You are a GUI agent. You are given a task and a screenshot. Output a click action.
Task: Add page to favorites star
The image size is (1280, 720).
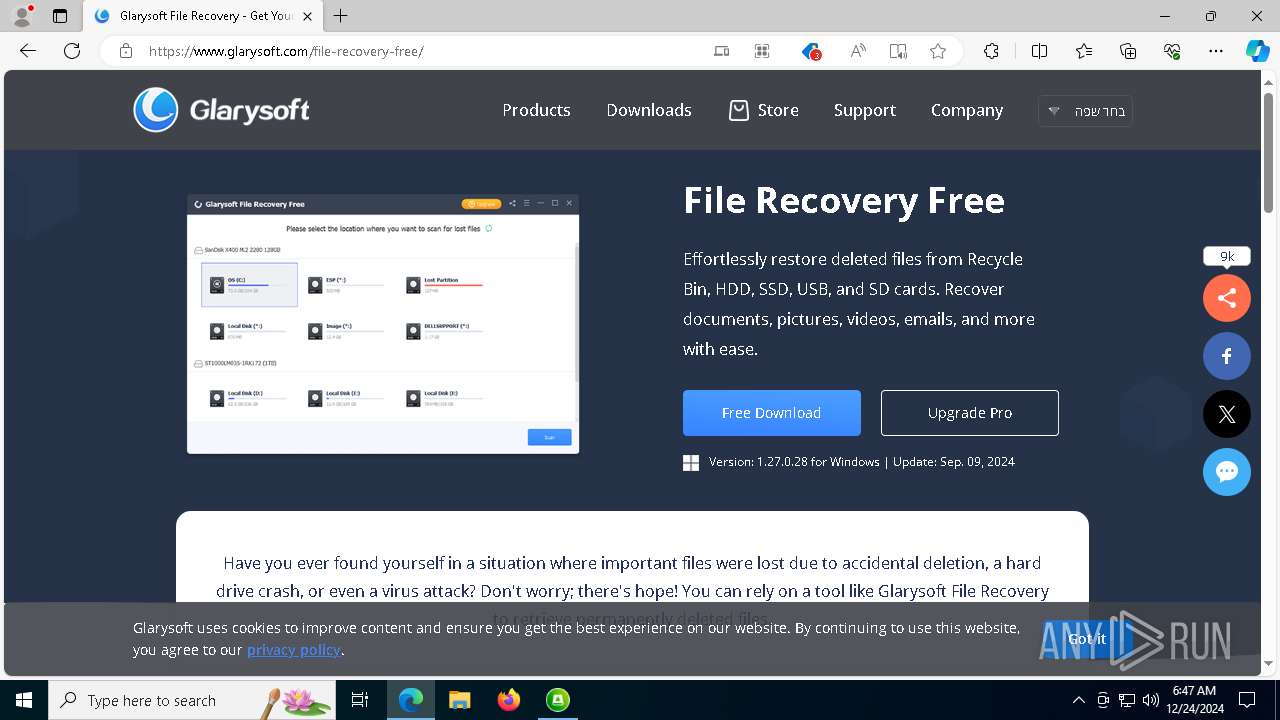(x=938, y=51)
